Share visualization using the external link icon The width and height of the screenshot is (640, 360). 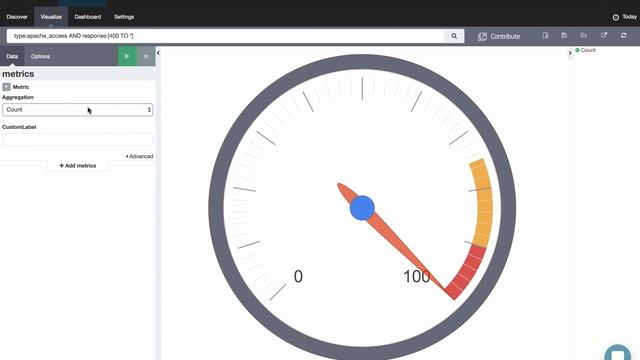pyautogui.click(x=604, y=36)
